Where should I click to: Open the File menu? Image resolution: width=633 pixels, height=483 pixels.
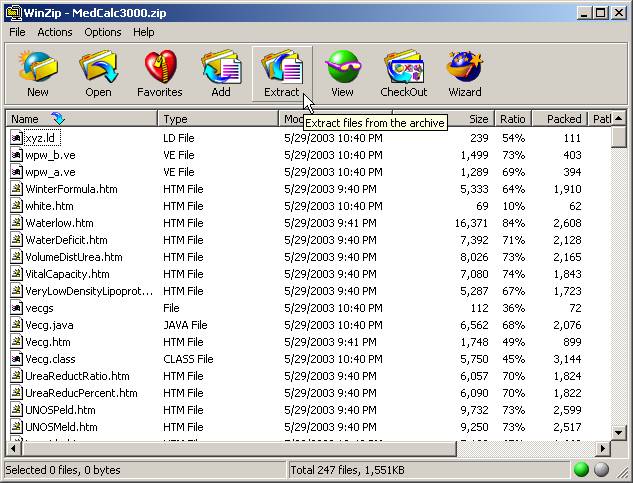(18, 32)
